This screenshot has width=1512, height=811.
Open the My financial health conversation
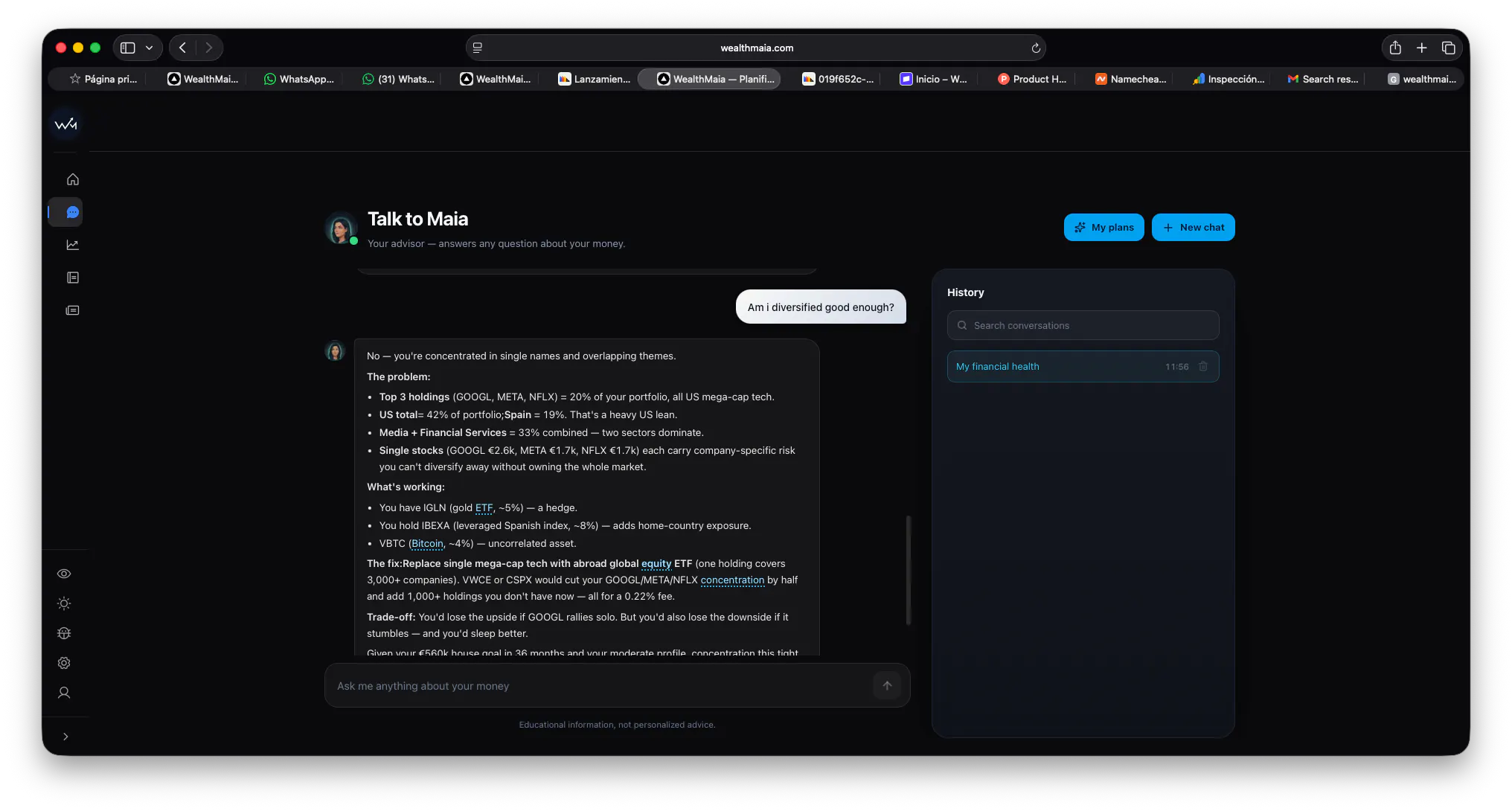coord(1083,366)
